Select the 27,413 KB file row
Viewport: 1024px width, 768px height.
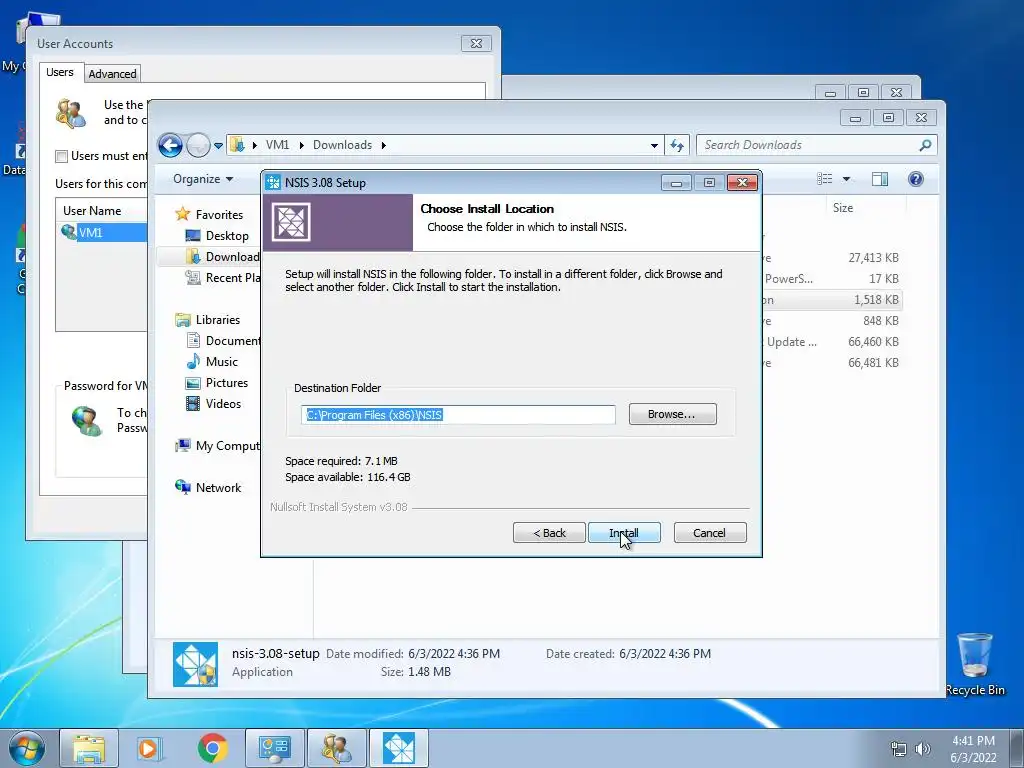[831, 257]
